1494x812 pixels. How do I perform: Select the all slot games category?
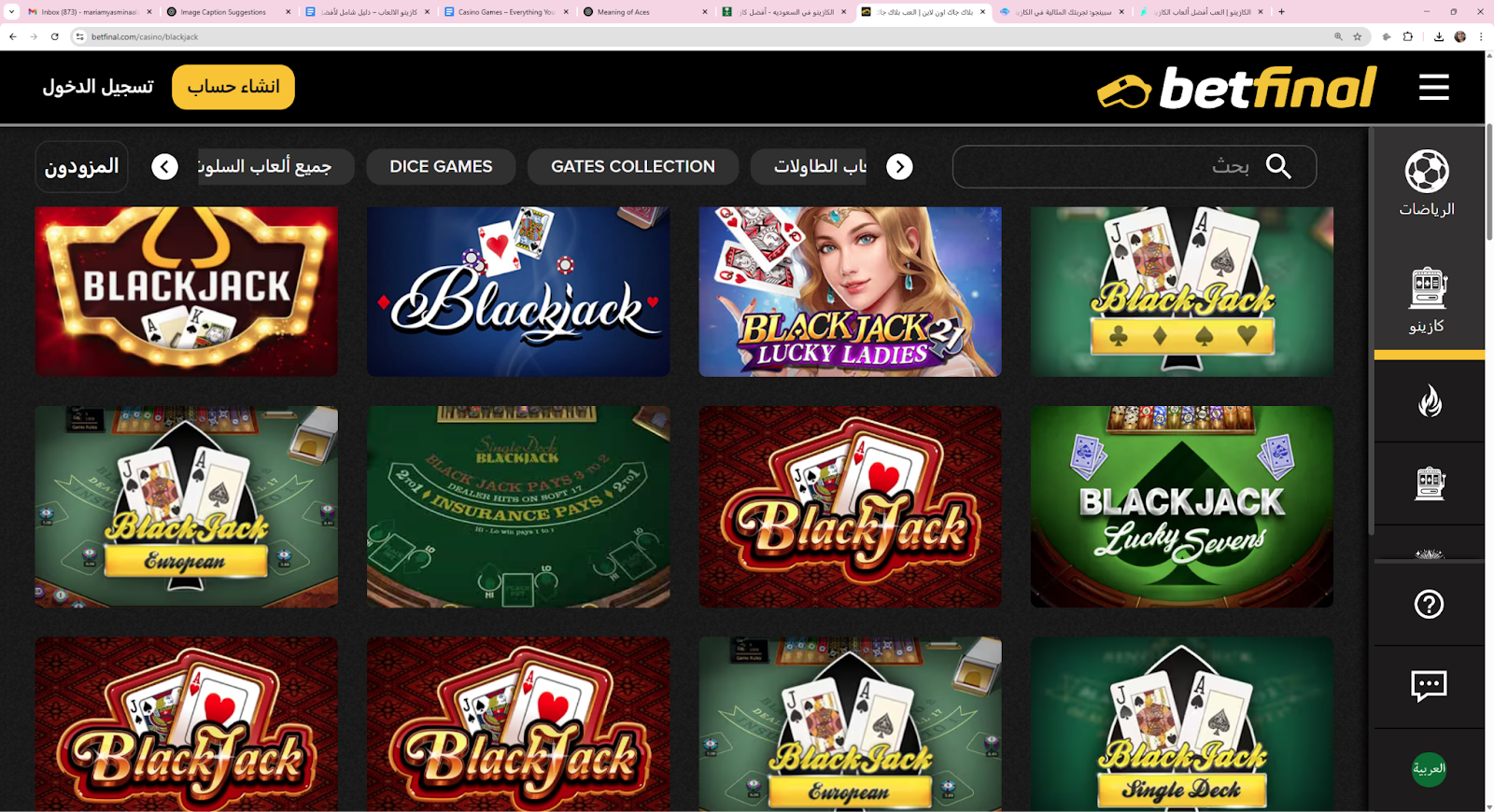pyautogui.click(x=275, y=166)
